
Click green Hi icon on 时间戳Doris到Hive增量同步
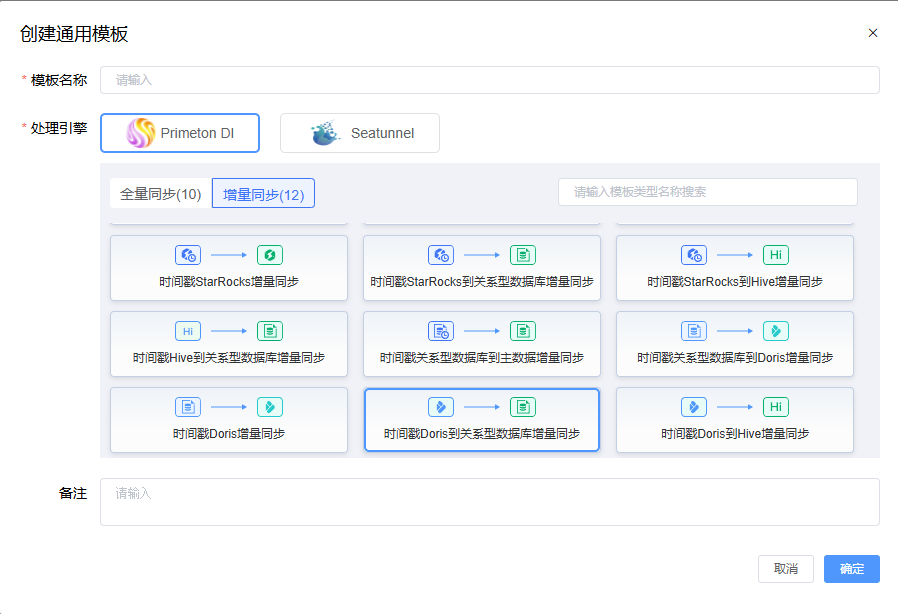[x=775, y=407]
